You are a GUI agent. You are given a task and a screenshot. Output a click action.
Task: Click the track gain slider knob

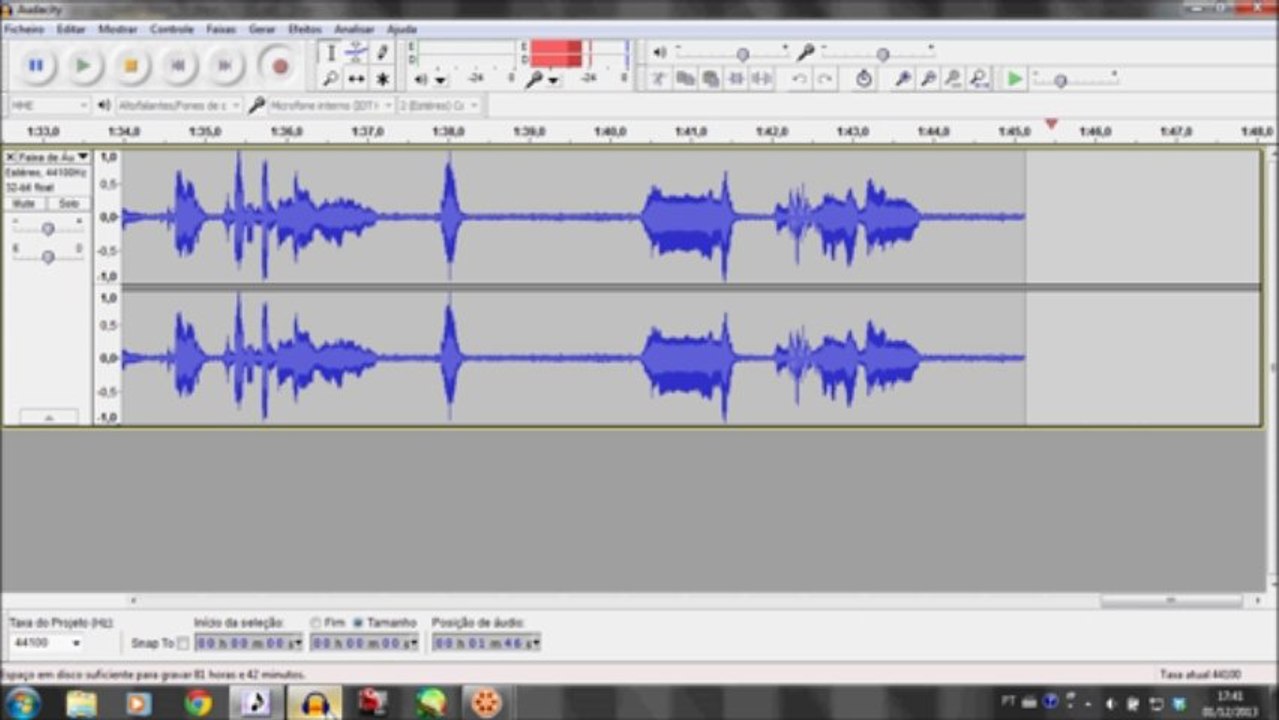47,229
